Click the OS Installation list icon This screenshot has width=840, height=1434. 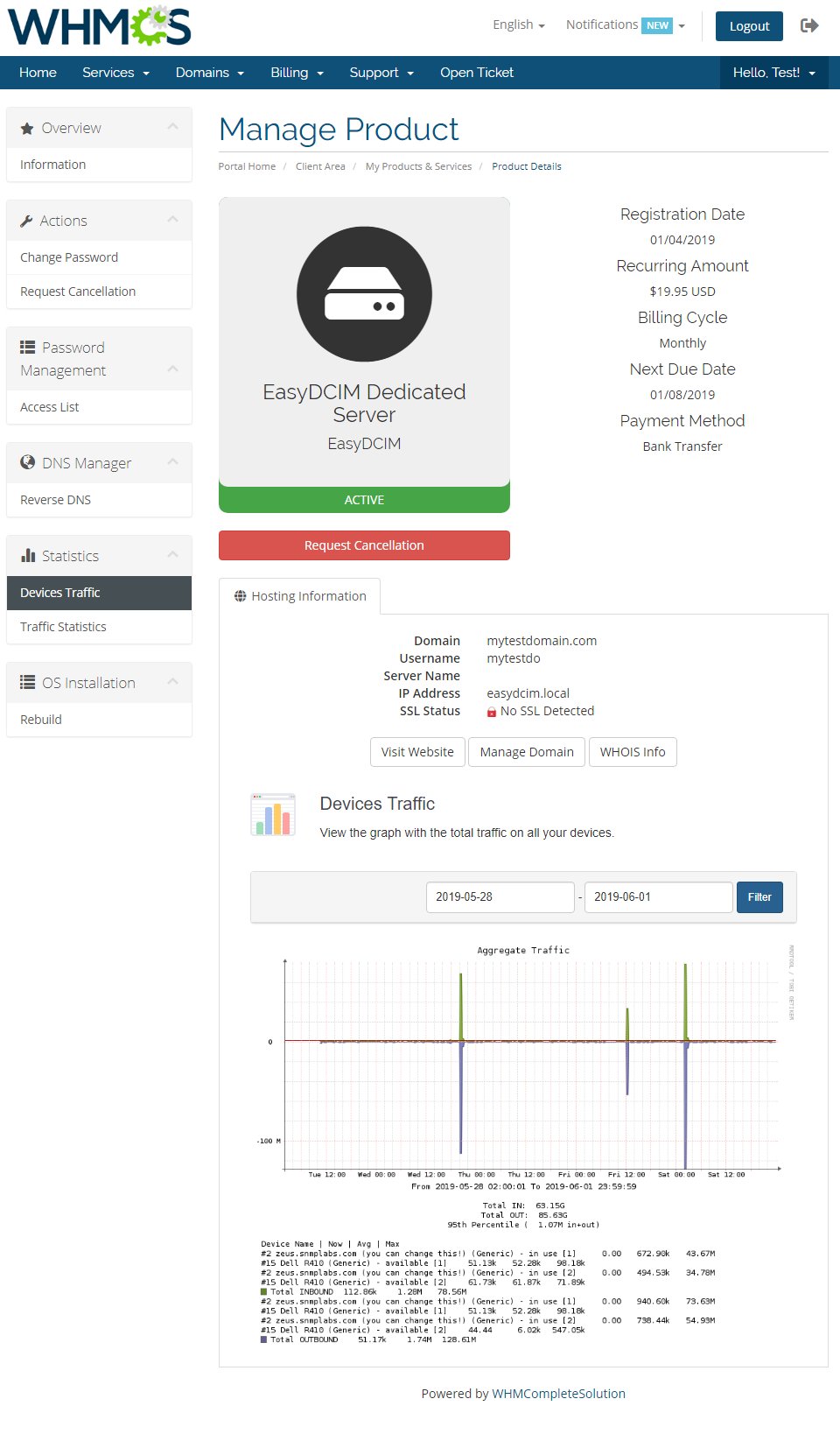click(x=27, y=682)
